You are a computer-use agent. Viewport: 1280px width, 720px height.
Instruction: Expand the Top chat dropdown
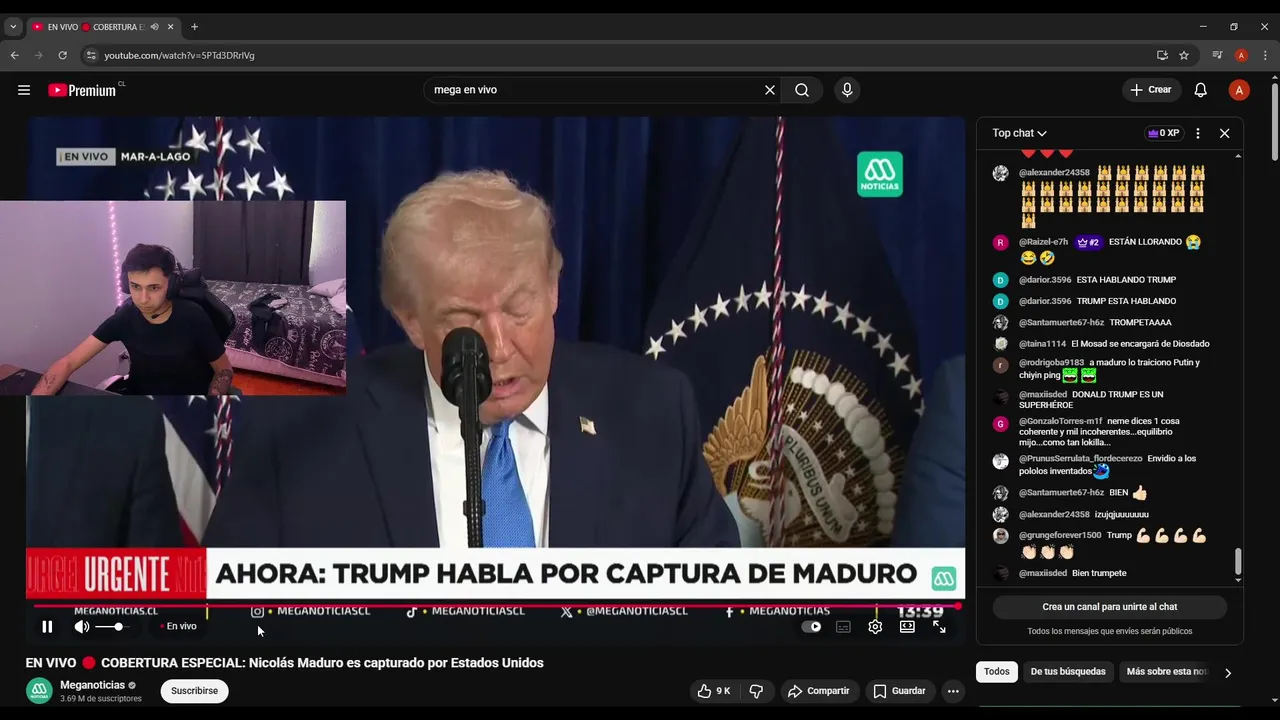point(1019,133)
